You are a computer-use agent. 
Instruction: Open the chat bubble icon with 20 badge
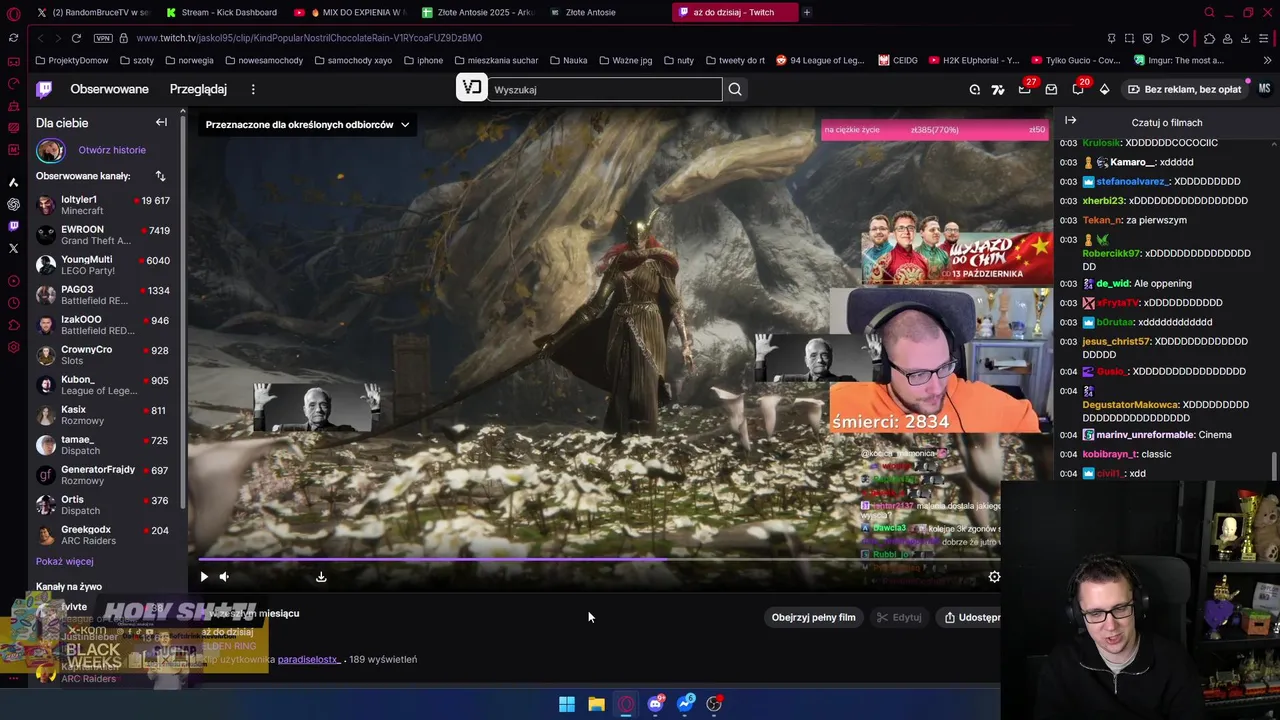point(1078,89)
